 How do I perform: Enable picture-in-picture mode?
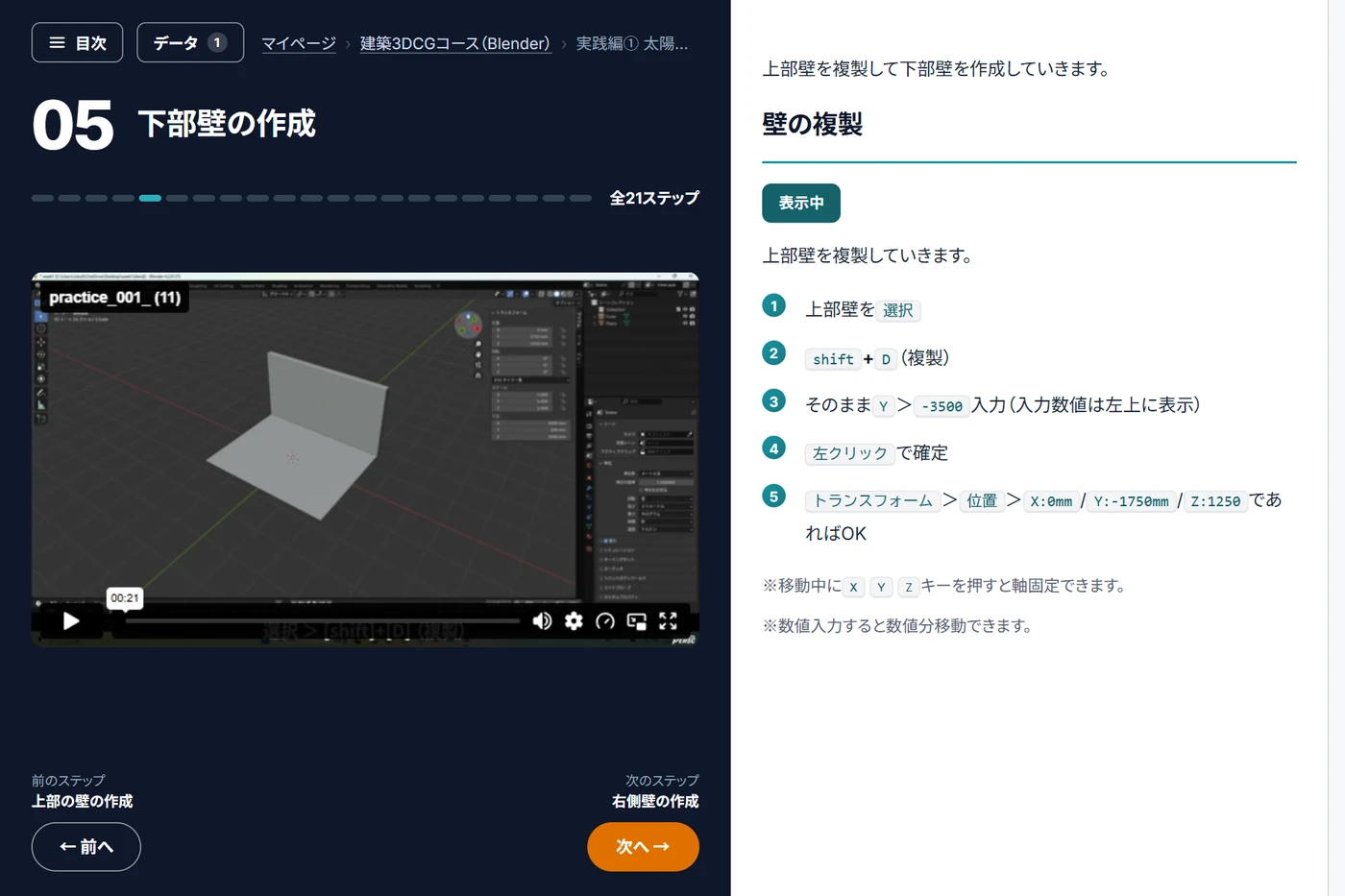click(637, 621)
